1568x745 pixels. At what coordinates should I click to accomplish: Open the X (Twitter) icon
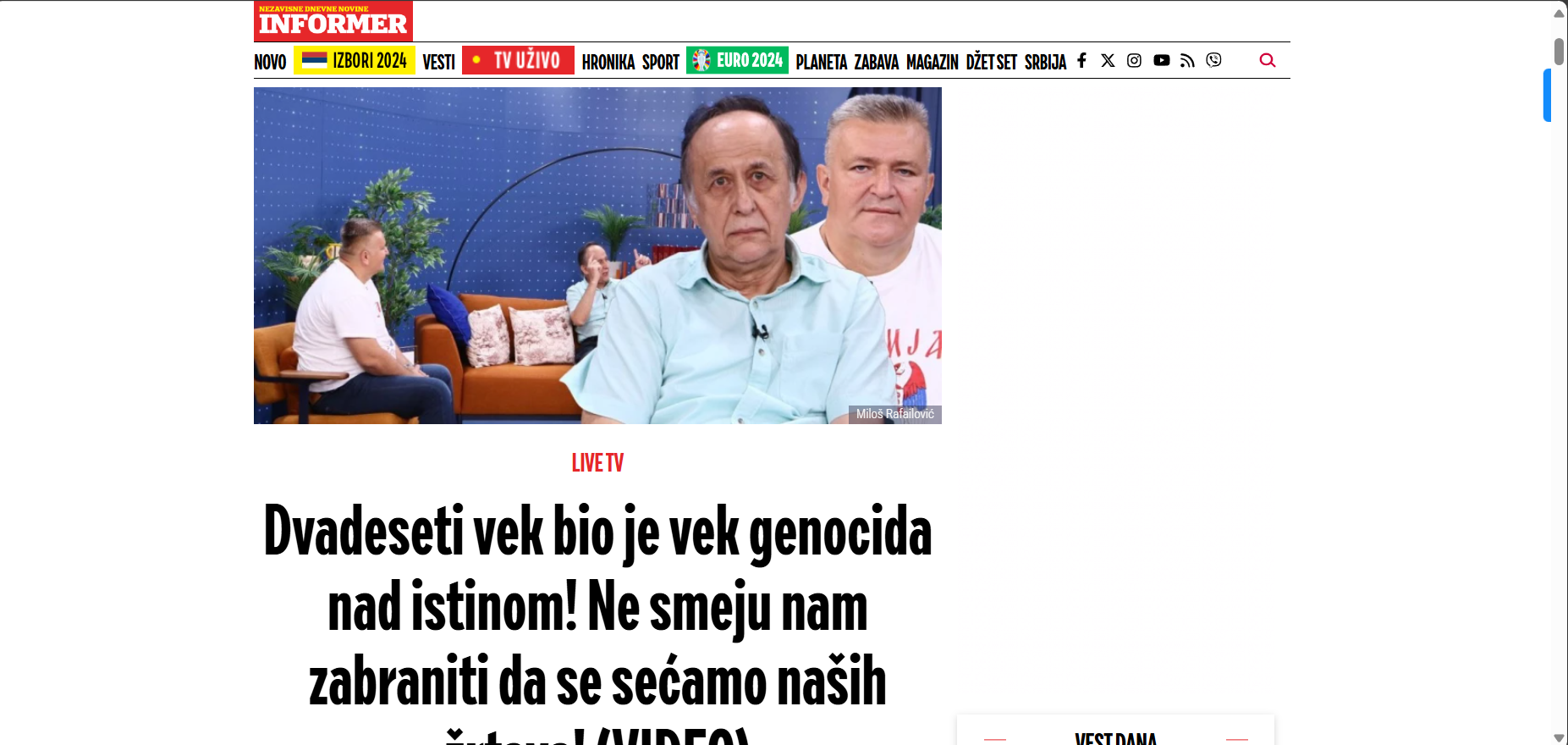pyautogui.click(x=1108, y=60)
